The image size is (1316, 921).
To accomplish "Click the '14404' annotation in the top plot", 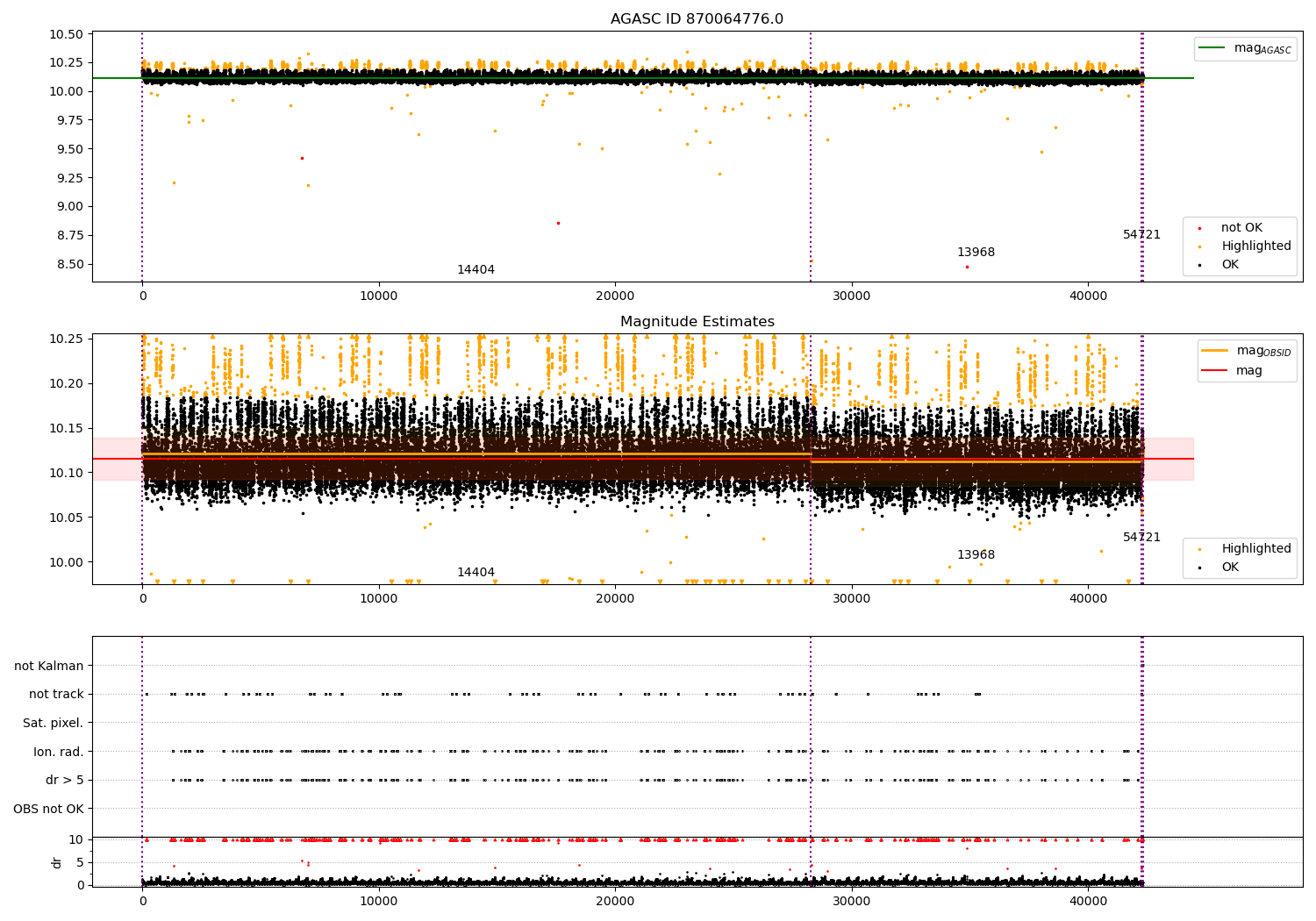I will click(476, 270).
